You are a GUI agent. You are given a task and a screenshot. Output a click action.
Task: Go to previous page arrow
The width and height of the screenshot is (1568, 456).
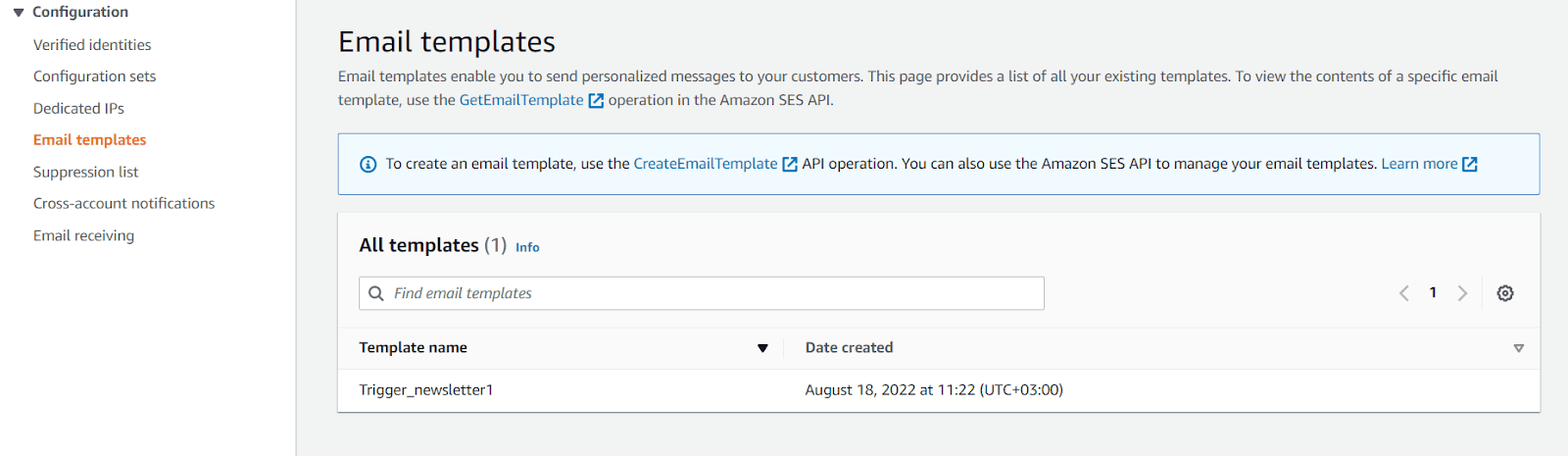point(1404,293)
